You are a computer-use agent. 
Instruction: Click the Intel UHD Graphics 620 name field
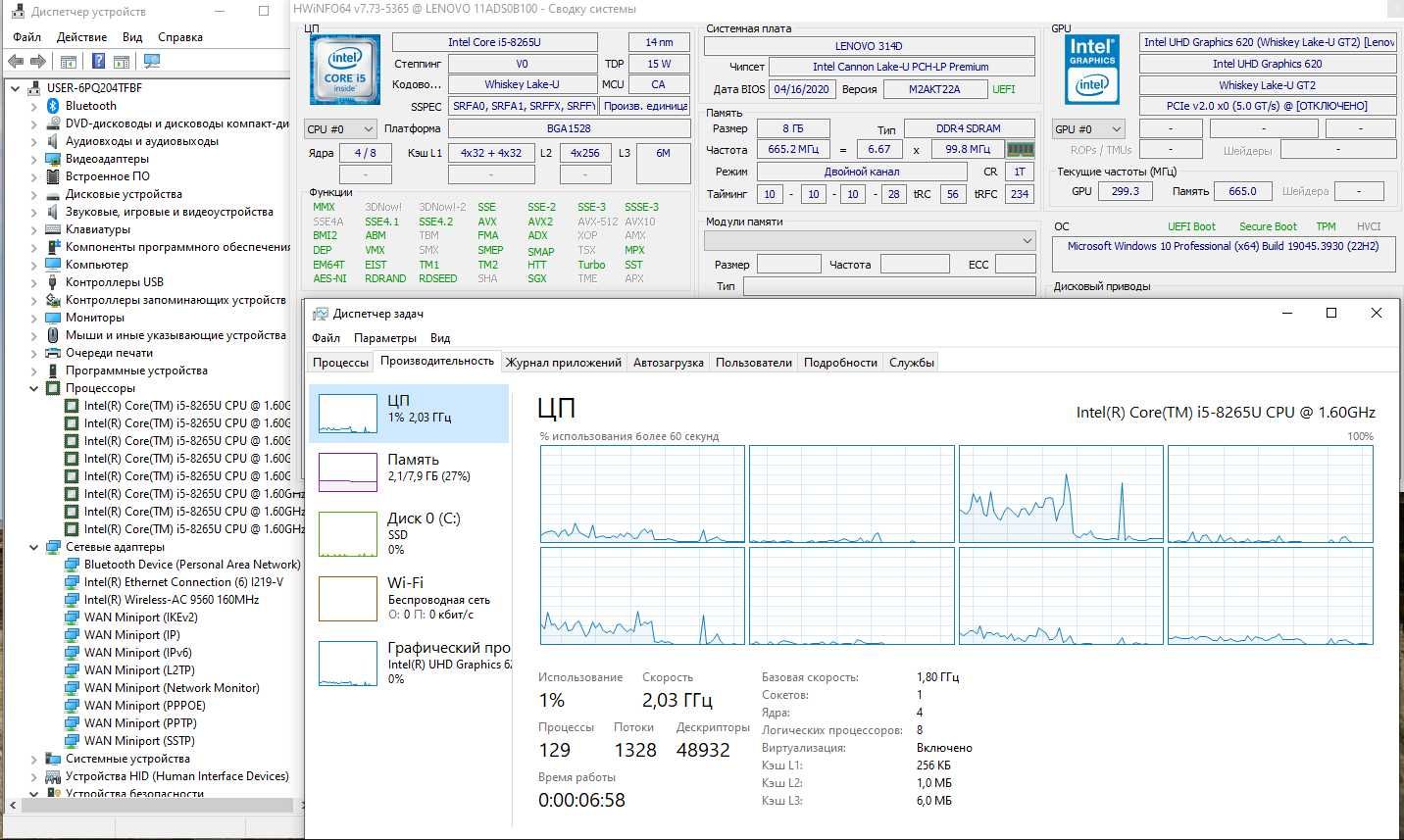click(1268, 64)
